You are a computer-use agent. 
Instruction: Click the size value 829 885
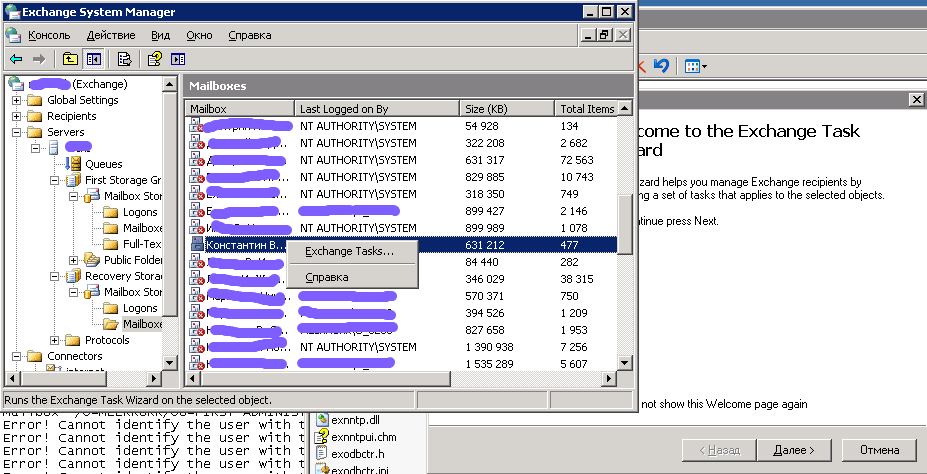[485, 177]
